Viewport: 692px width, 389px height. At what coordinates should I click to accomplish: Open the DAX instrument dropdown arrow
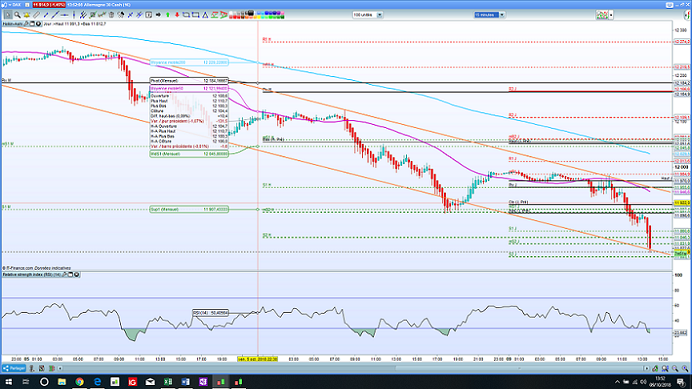11,4
